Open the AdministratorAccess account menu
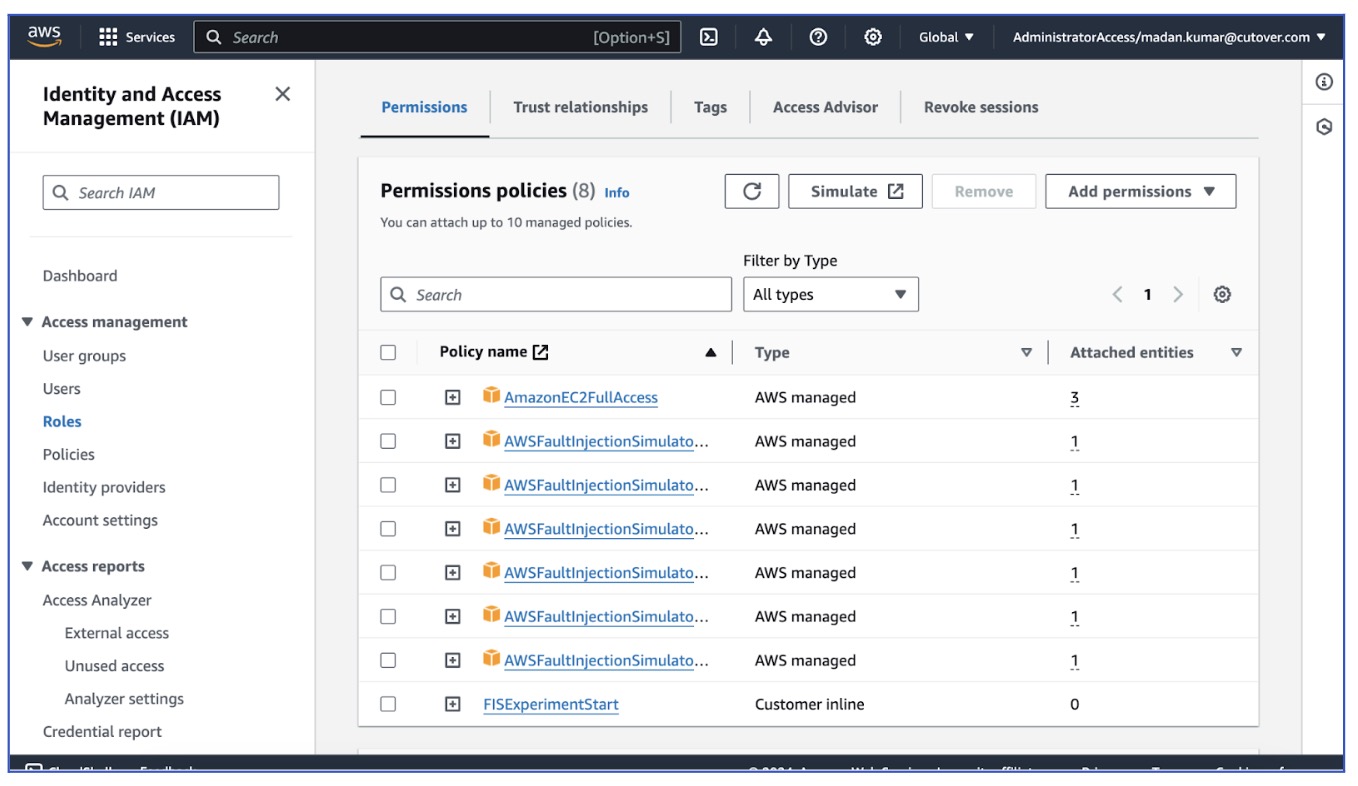 (x=1169, y=37)
